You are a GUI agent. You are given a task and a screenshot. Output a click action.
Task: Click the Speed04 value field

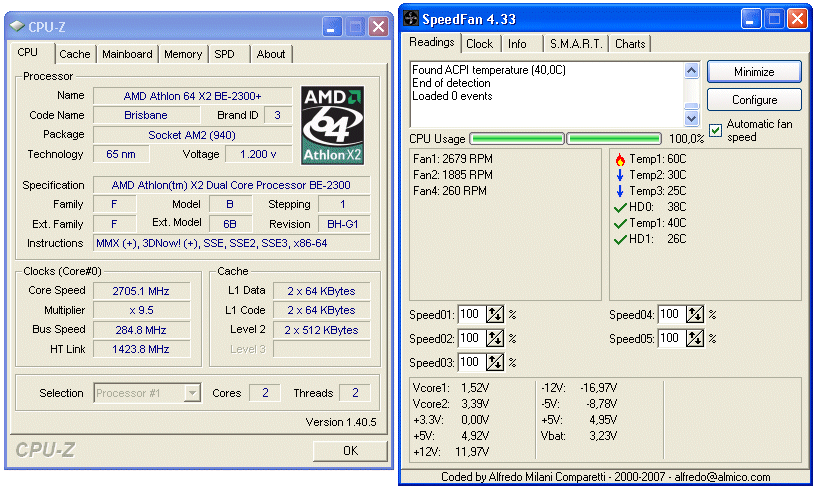(x=672, y=314)
